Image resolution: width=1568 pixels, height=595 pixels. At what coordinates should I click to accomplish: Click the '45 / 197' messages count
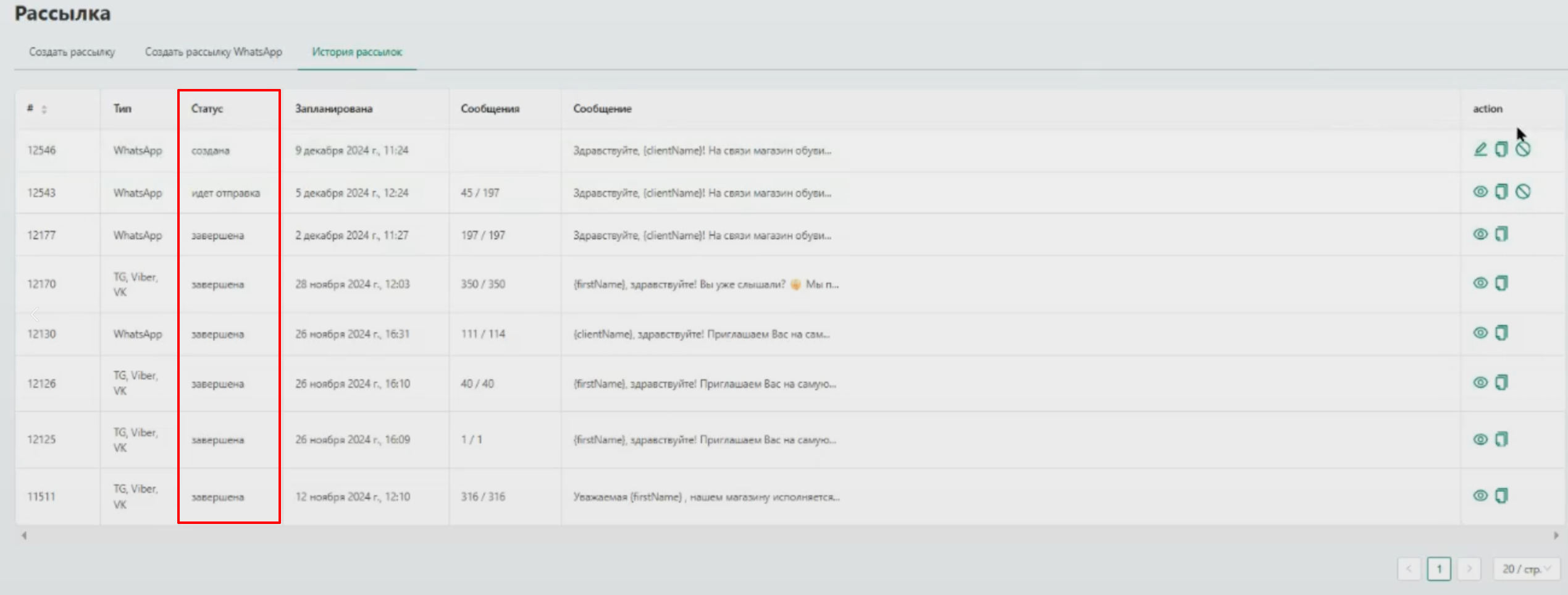click(x=480, y=193)
